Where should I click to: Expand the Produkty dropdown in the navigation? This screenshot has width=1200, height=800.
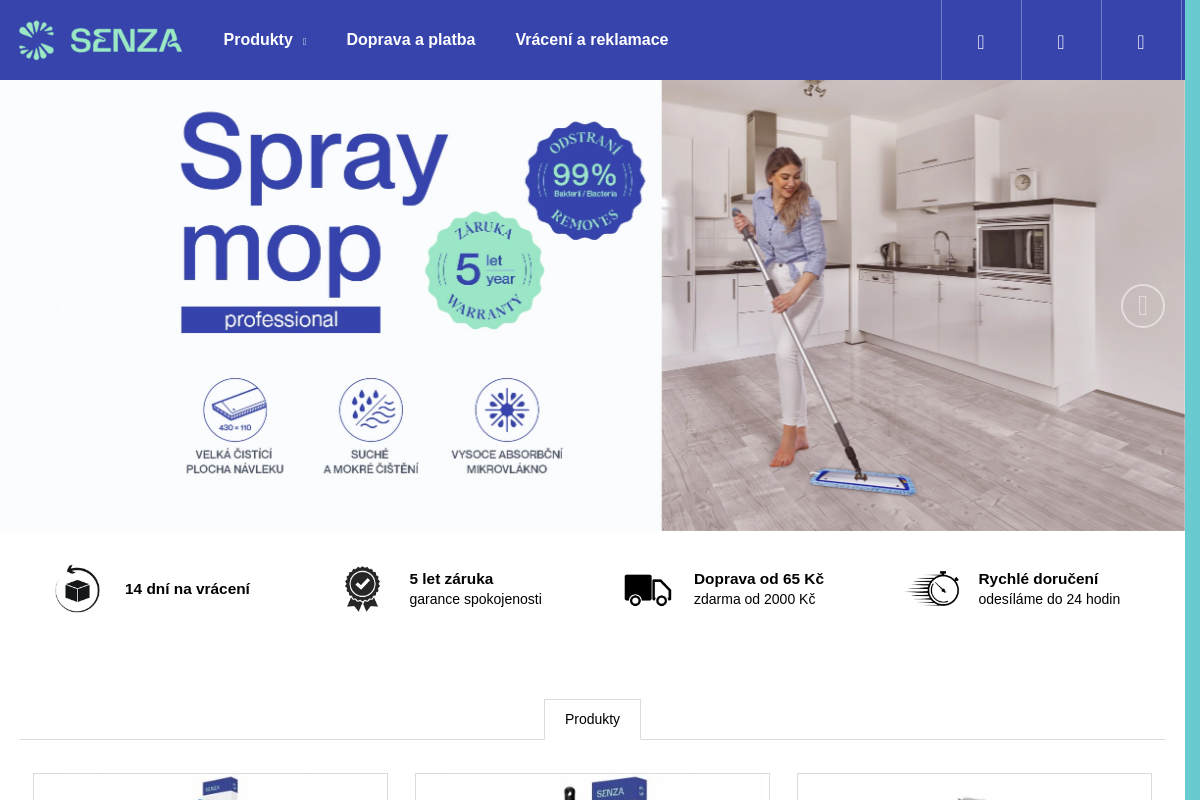264,40
